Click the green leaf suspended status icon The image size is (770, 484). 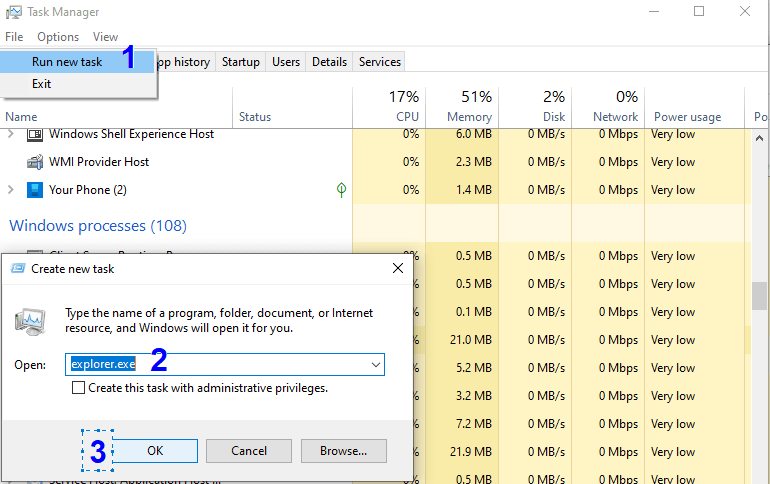pyautogui.click(x=341, y=189)
